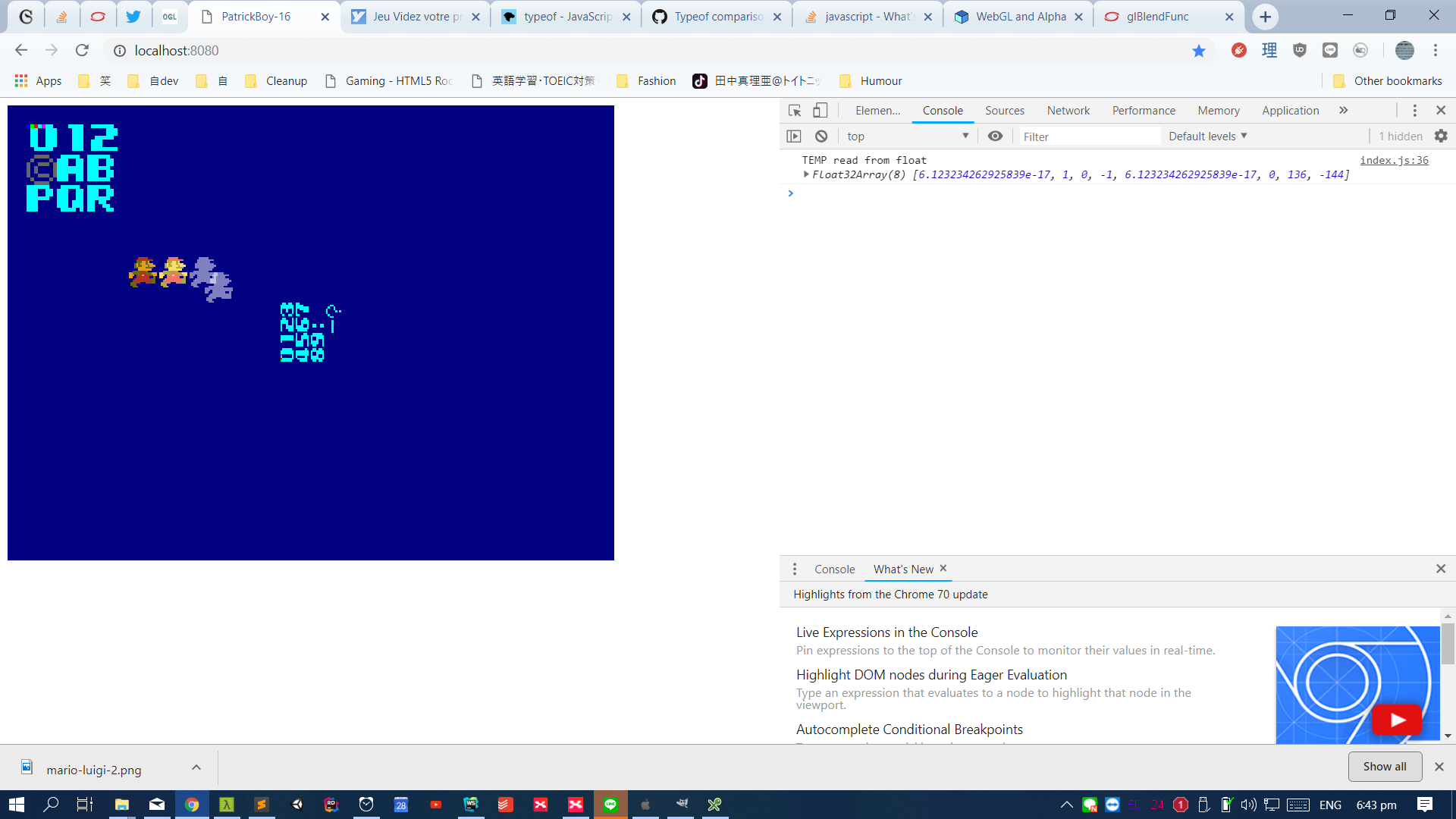The image size is (1456, 819).
Task: Open console settings gear icon
Action: click(x=1441, y=136)
